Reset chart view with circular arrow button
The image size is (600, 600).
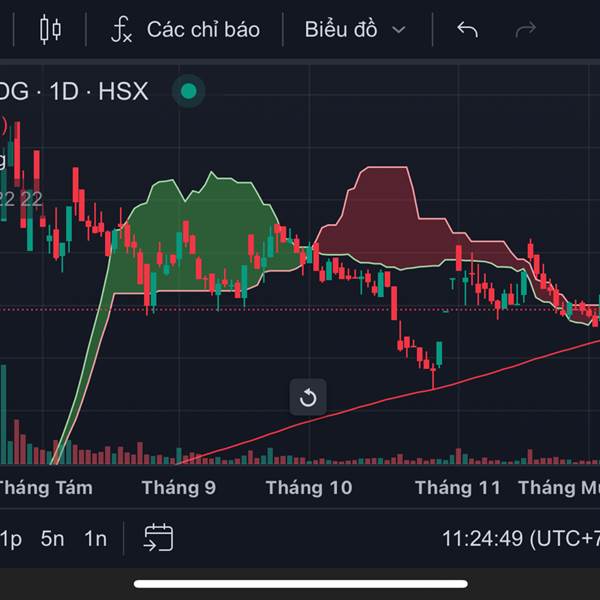point(308,398)
